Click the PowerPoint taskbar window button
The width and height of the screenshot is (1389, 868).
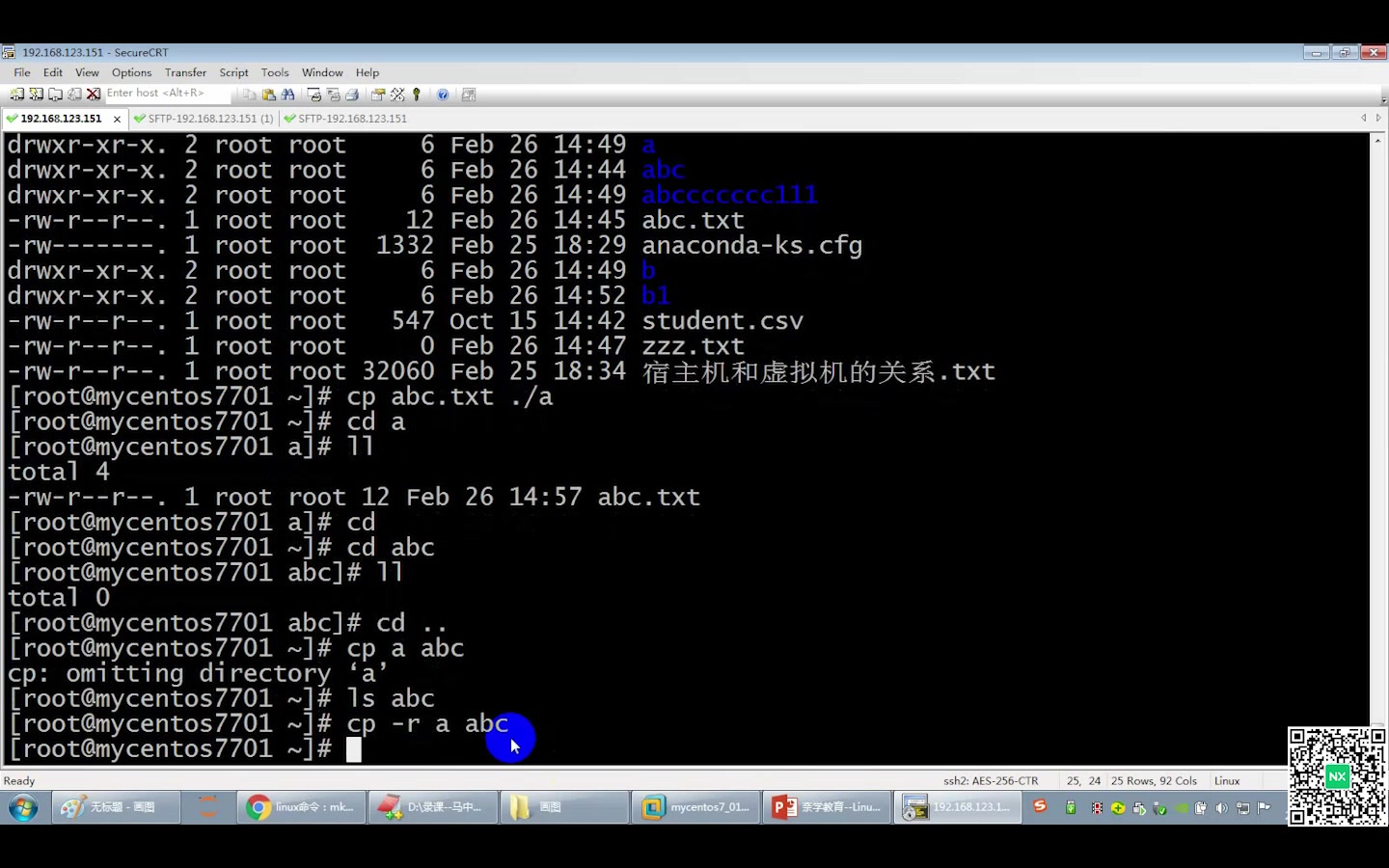827,807
